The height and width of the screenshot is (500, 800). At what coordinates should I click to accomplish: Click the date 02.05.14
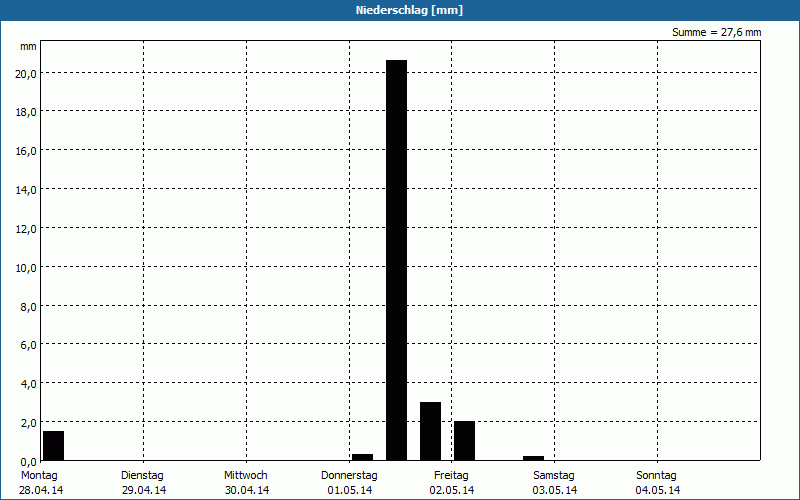click(452, 490)
